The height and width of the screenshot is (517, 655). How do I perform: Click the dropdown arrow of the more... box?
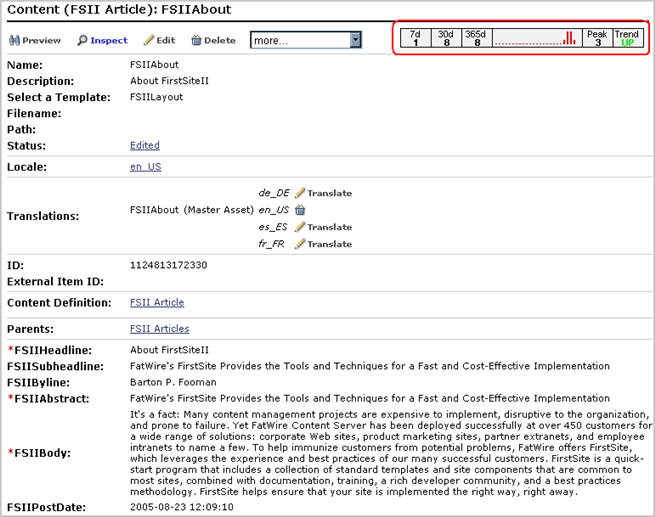point(355,40)
